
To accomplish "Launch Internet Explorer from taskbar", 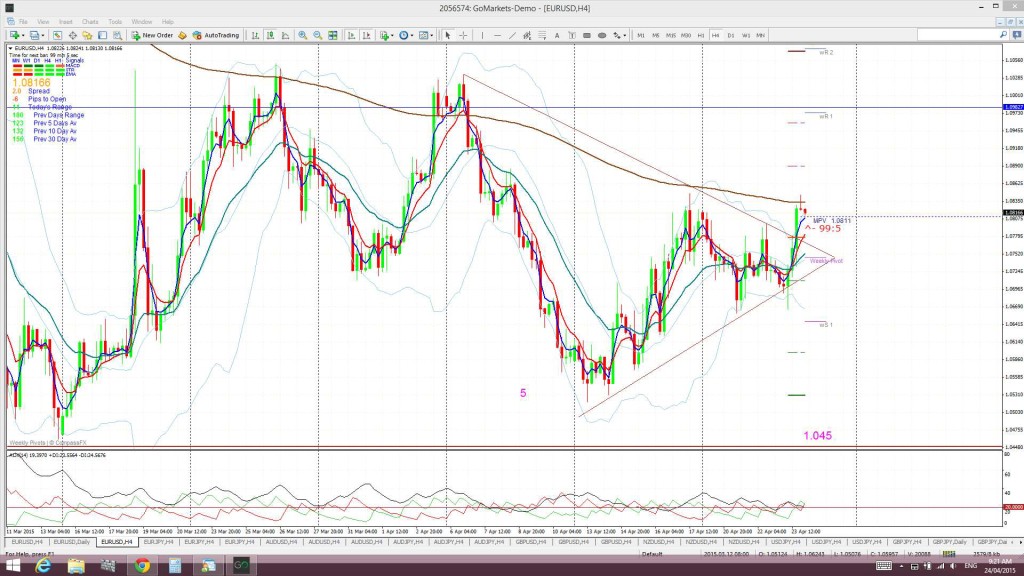I will click(x=43, y=566).
